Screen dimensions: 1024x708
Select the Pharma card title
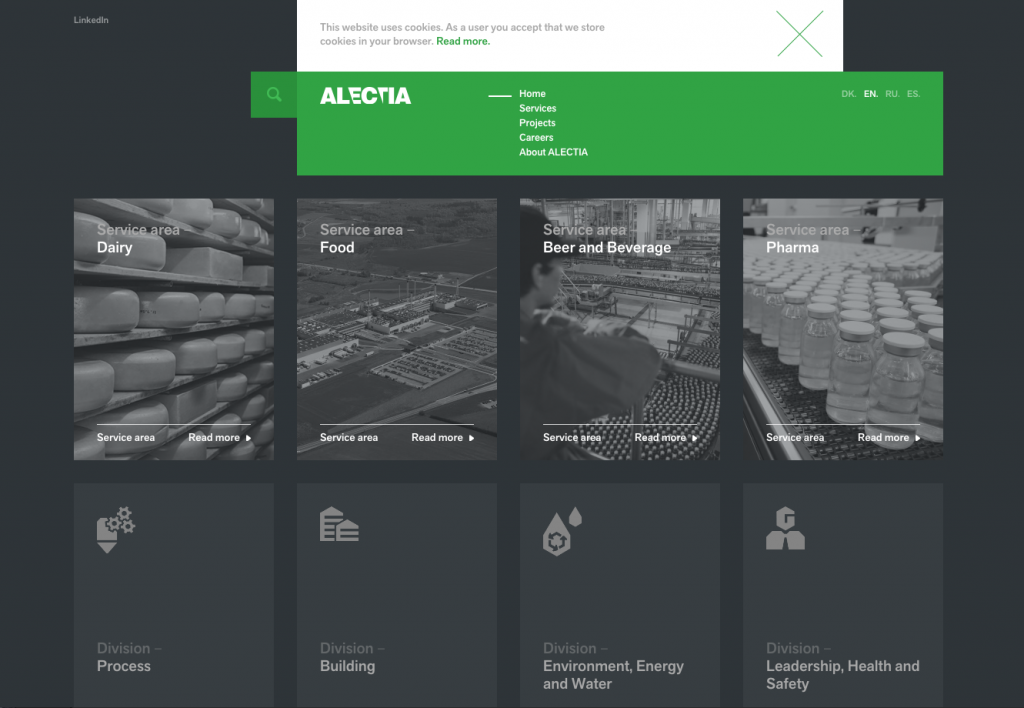tap(792, 248)
